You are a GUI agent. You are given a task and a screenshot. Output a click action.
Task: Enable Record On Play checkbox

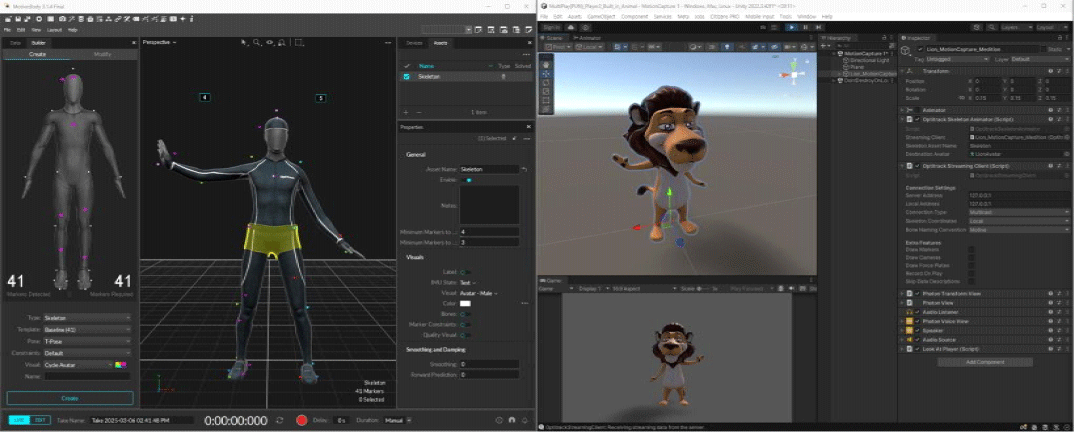click(x=971, y=273)
